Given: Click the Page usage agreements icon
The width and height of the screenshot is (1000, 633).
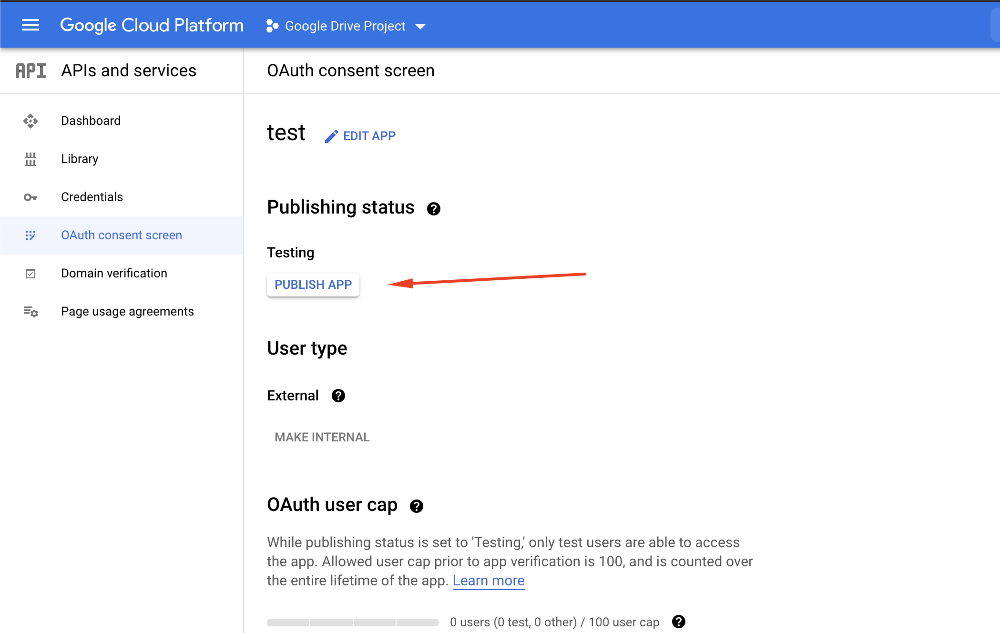Looking at the screenshot, I should (31, 312).
